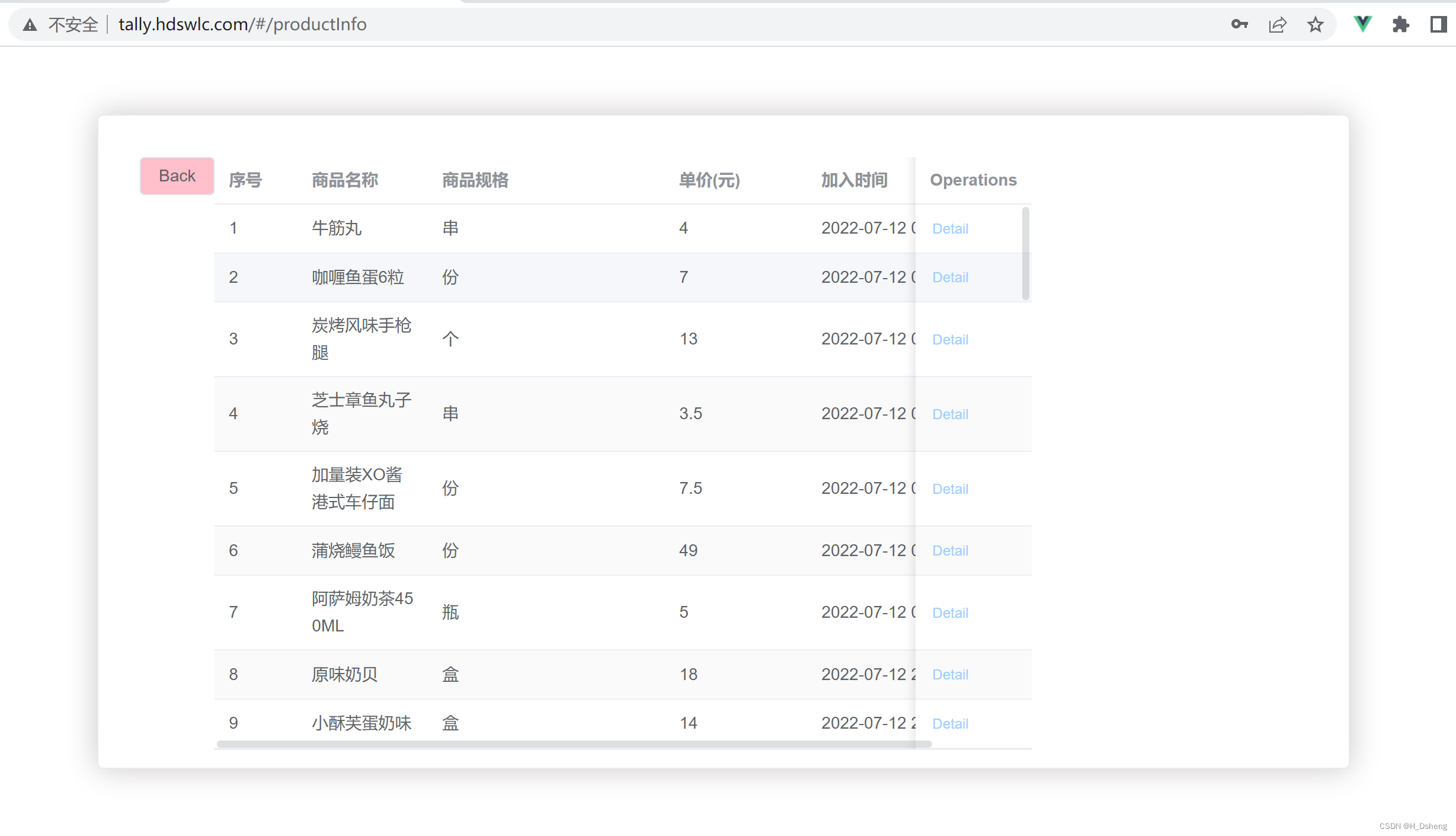Open the Vue devtools extension icon
This screenshot has height=836, width=1456.
[x=1362, y=24]
